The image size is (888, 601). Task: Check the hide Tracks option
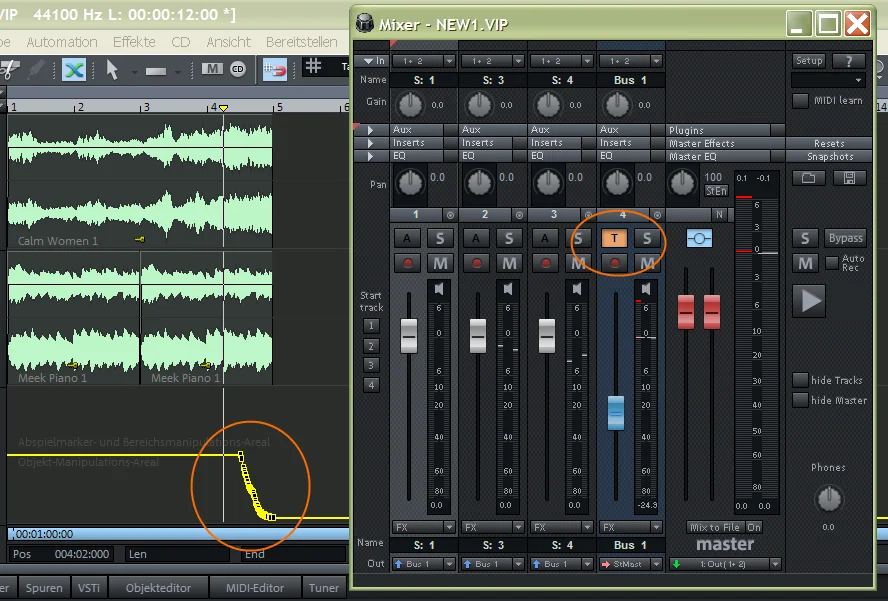pos(800,380)
